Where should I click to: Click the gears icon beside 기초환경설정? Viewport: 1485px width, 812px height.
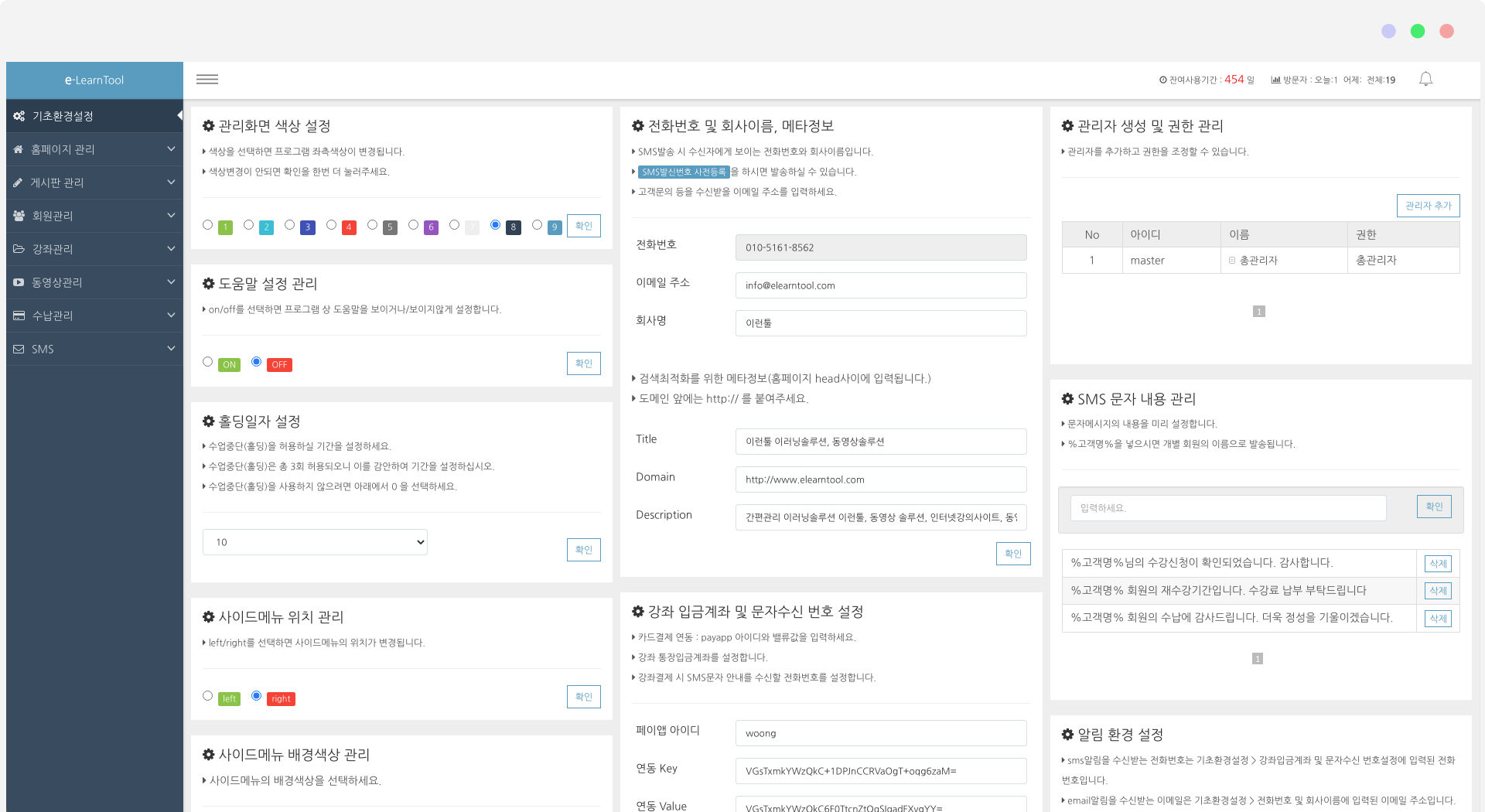click(x=19, y=116)
